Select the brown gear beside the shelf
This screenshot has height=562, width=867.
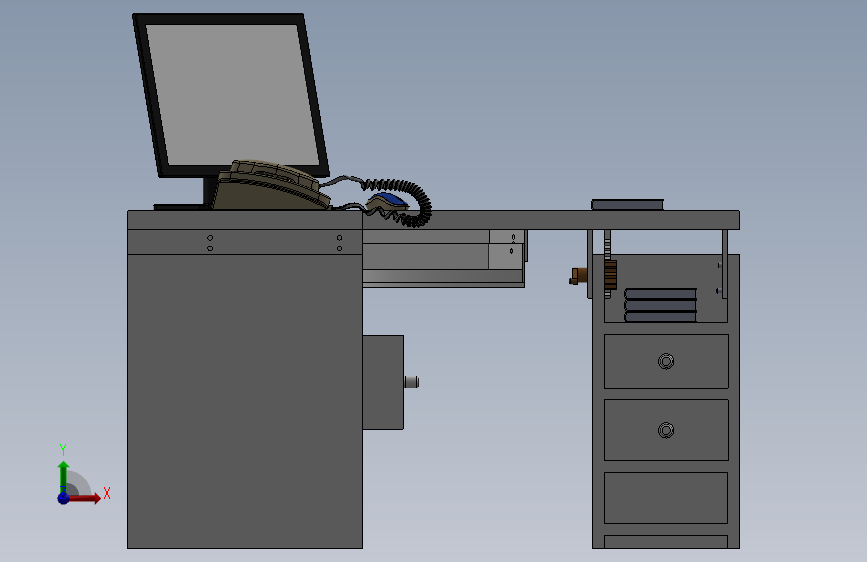click(610, 275)
